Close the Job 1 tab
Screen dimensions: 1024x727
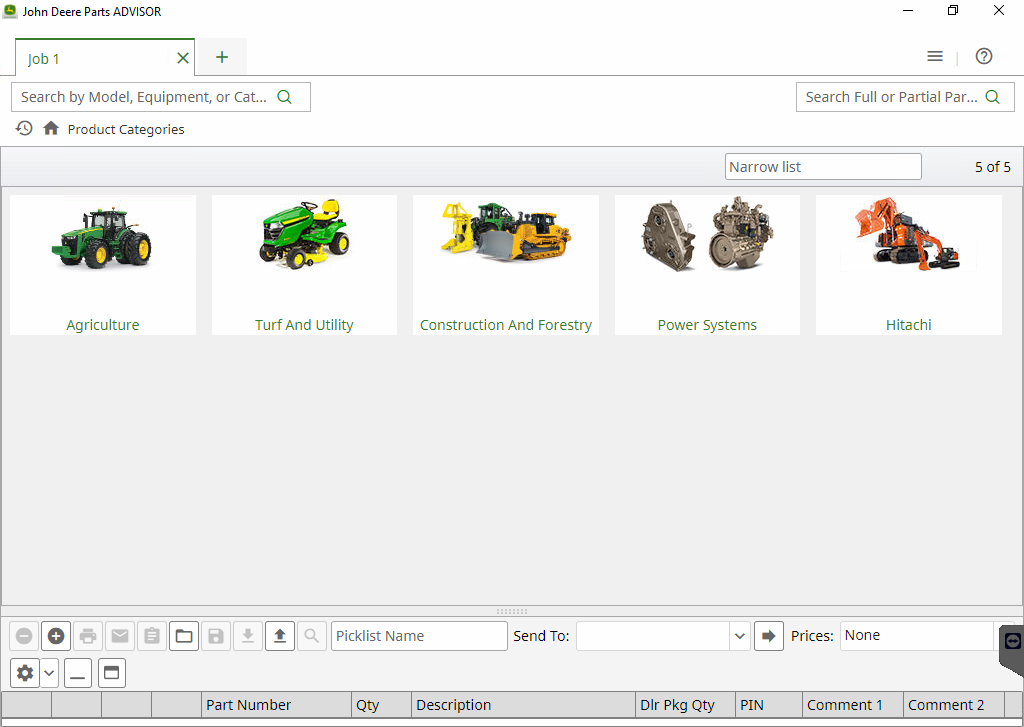183,58
